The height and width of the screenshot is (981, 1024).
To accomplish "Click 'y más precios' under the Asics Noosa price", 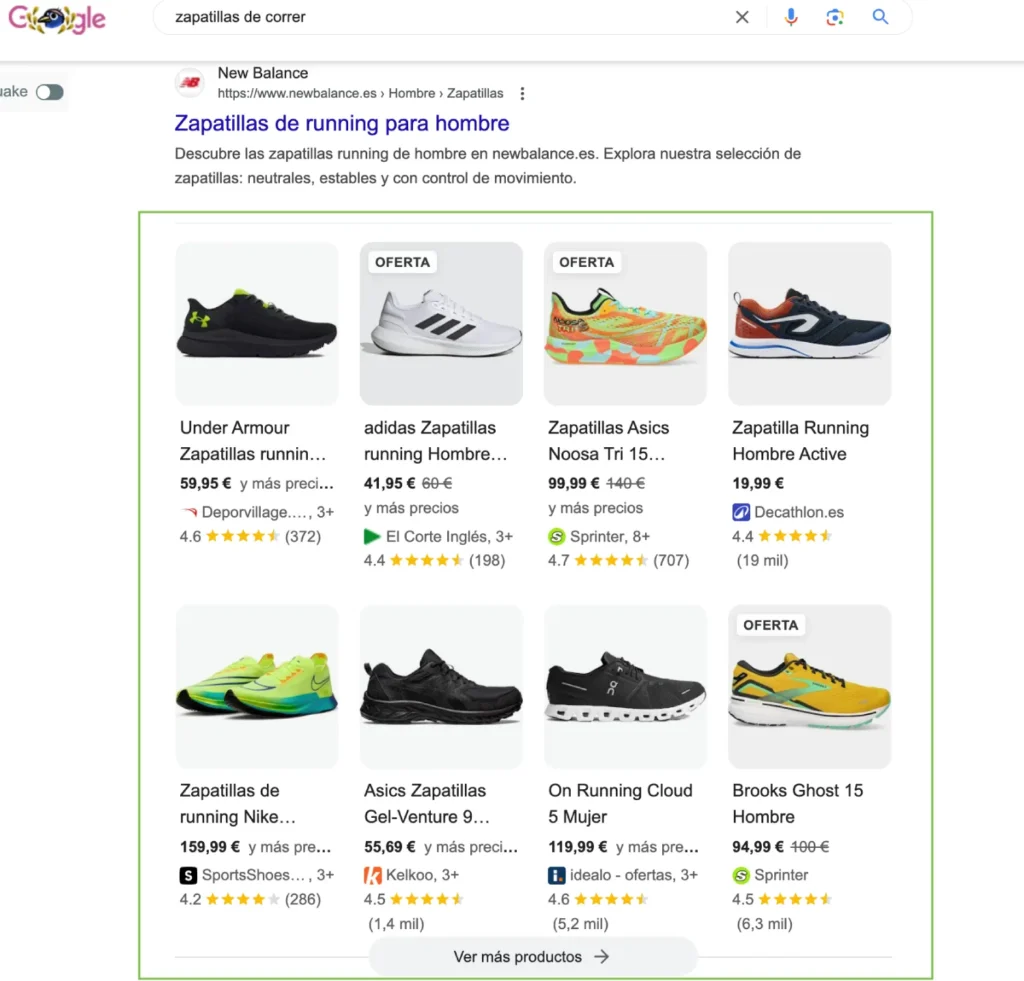I will tap(596, 508).
